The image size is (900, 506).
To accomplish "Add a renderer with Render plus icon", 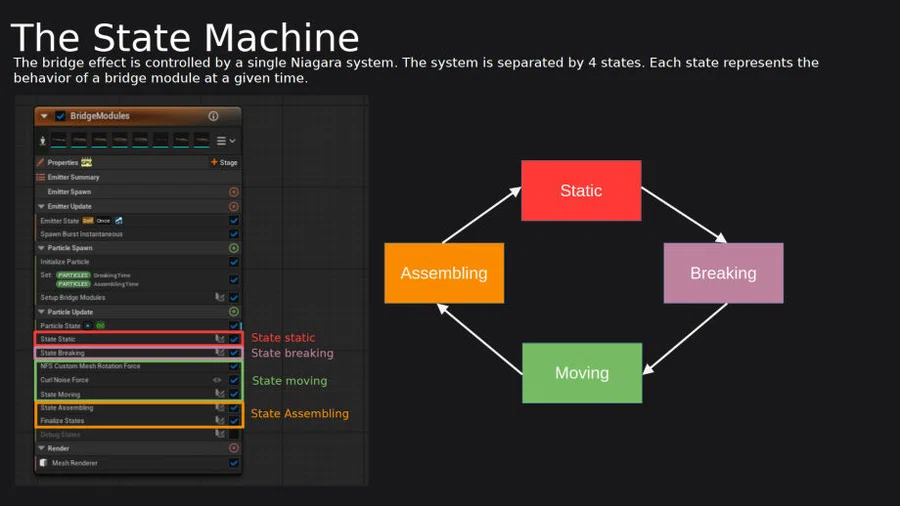I will 234,448.
